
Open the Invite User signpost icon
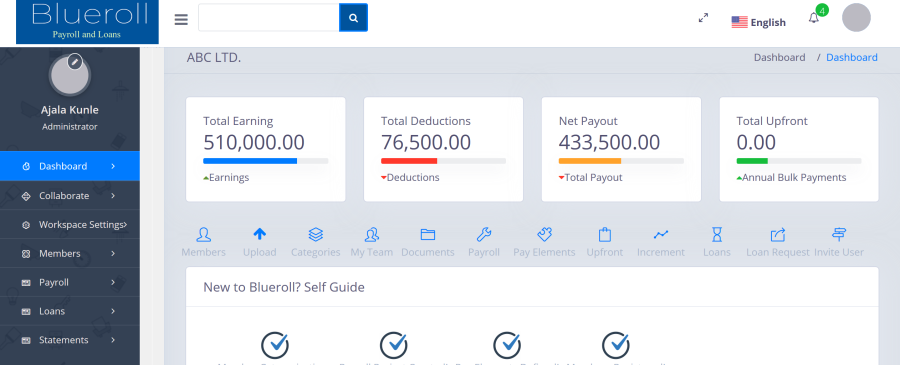(839, 234)
